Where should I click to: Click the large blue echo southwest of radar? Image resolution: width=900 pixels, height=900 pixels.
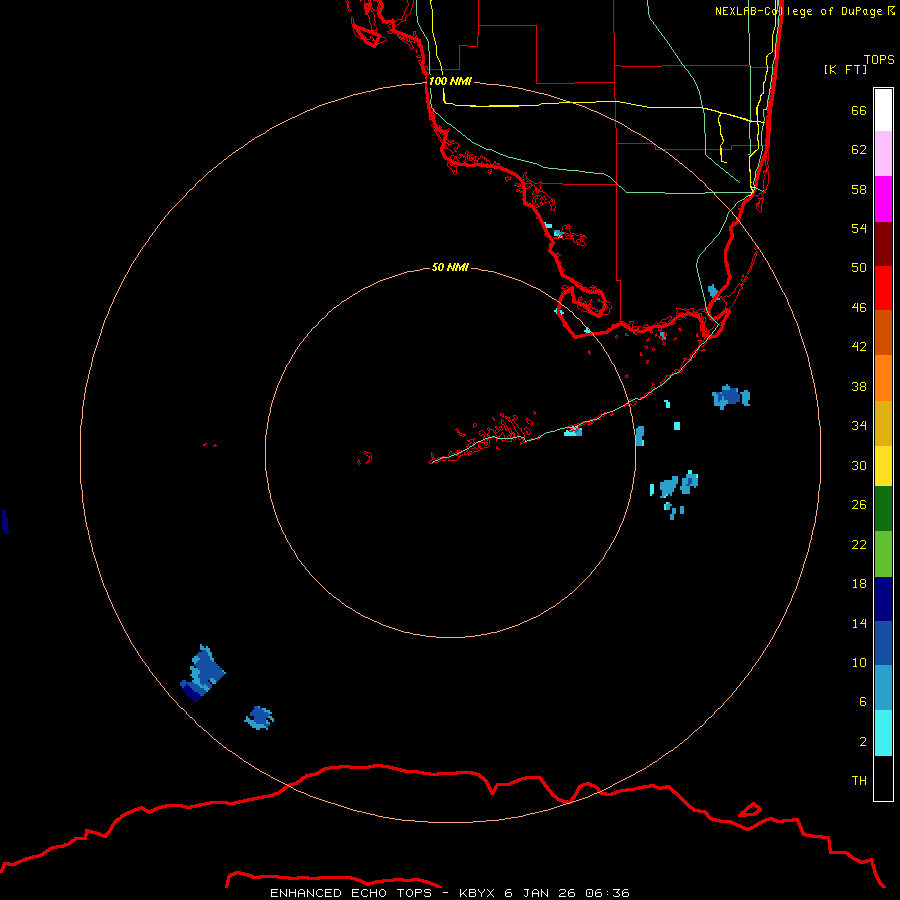coord(203,673)
